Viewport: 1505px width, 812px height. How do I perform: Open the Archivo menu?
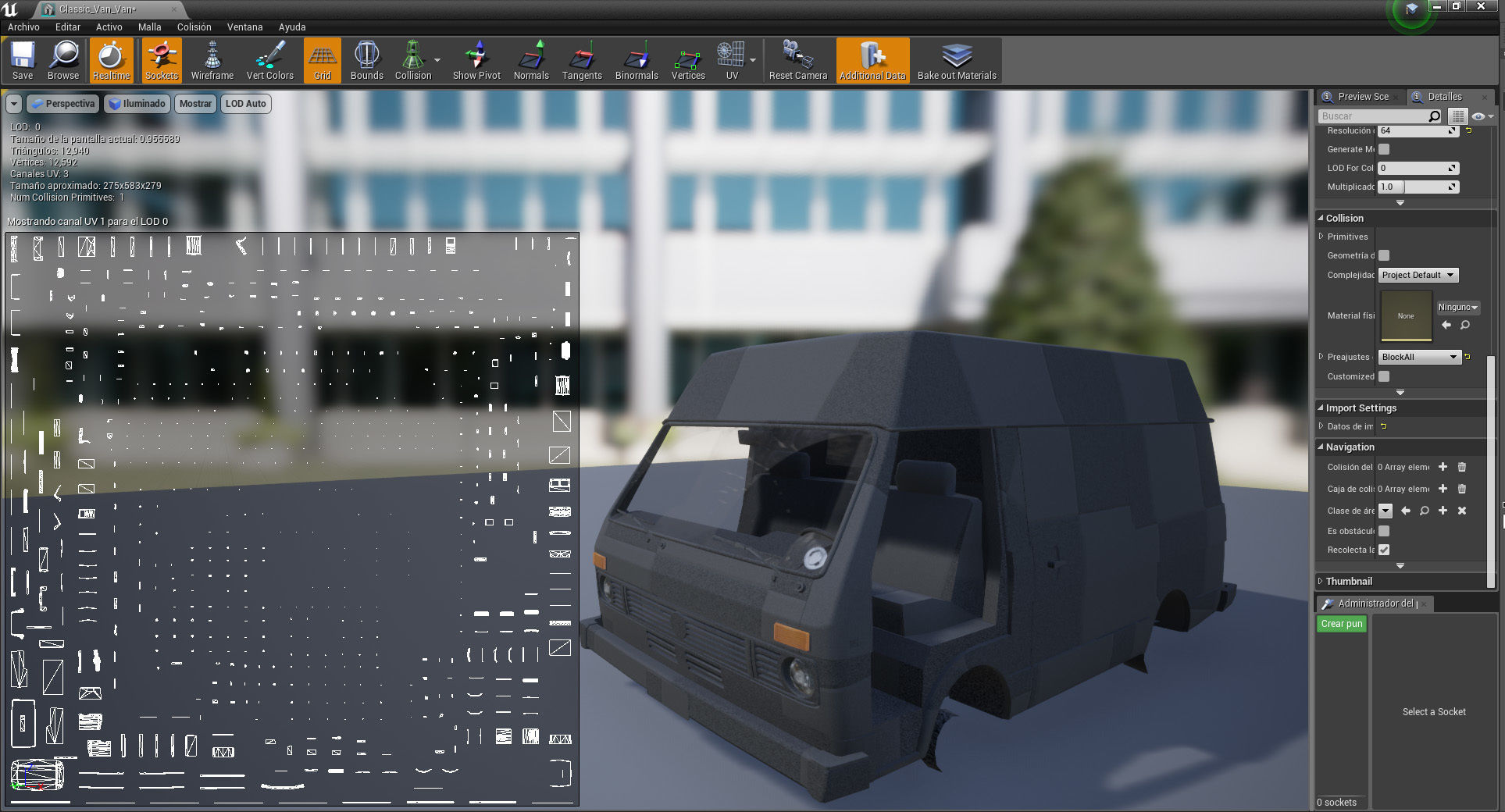[23, 27]
